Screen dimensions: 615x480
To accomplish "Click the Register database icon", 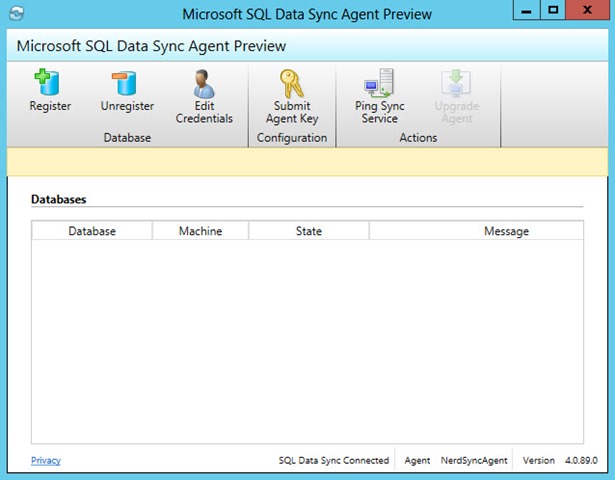I will [49, 83].
